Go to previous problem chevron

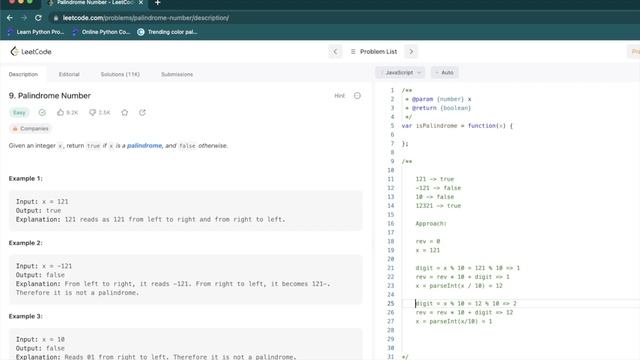click(x=336, y=51)
